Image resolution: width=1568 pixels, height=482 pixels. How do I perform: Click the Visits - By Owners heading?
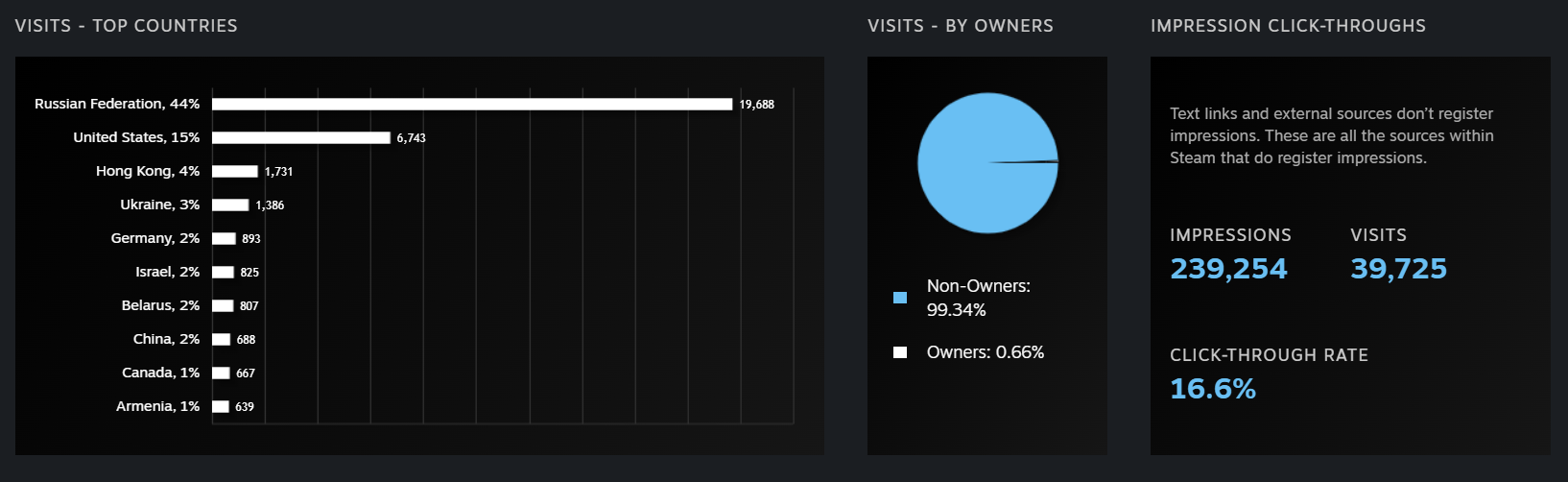coord(960,26)
